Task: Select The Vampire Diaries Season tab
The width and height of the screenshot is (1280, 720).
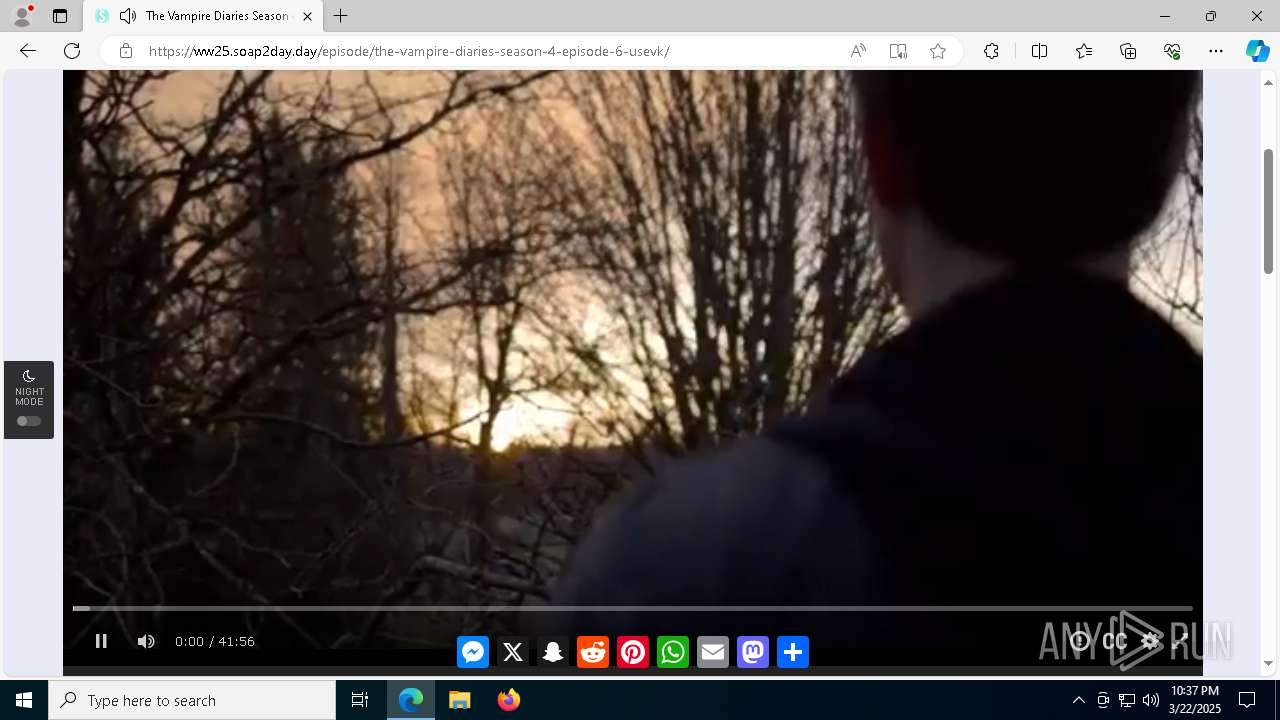Action: (x=203, y=16)
